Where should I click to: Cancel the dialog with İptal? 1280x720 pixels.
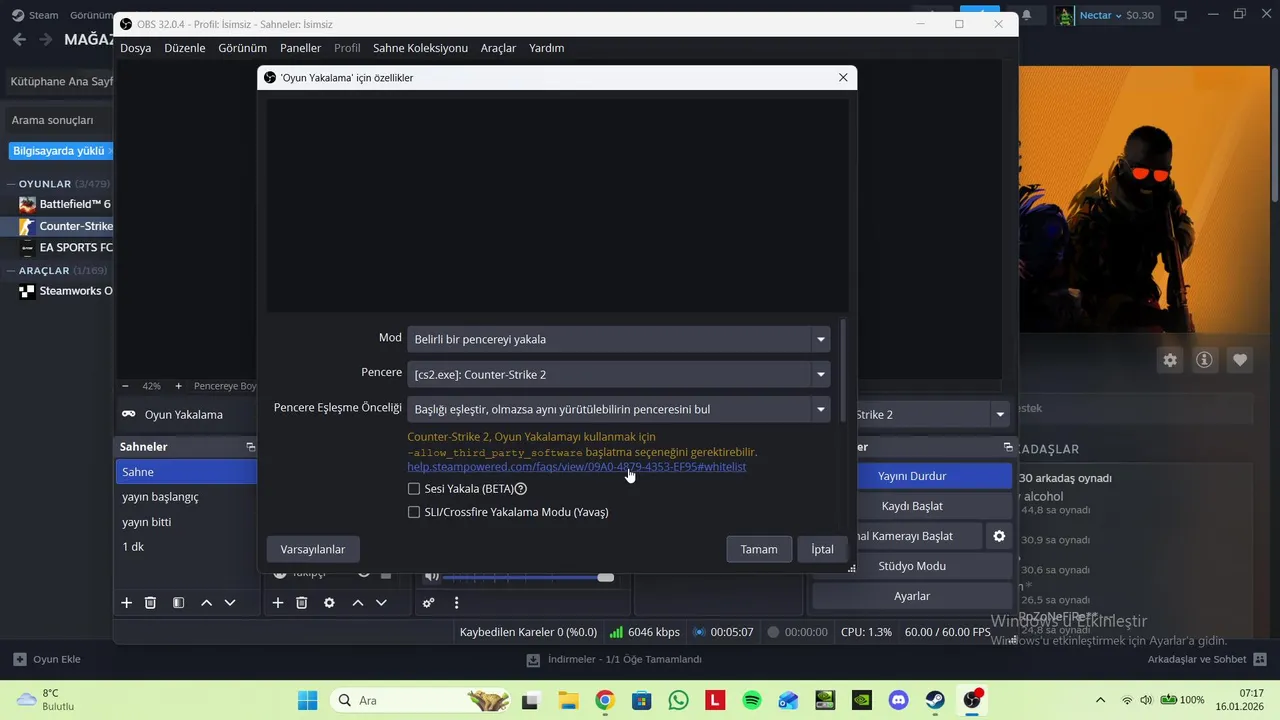(x=823, y=549)
